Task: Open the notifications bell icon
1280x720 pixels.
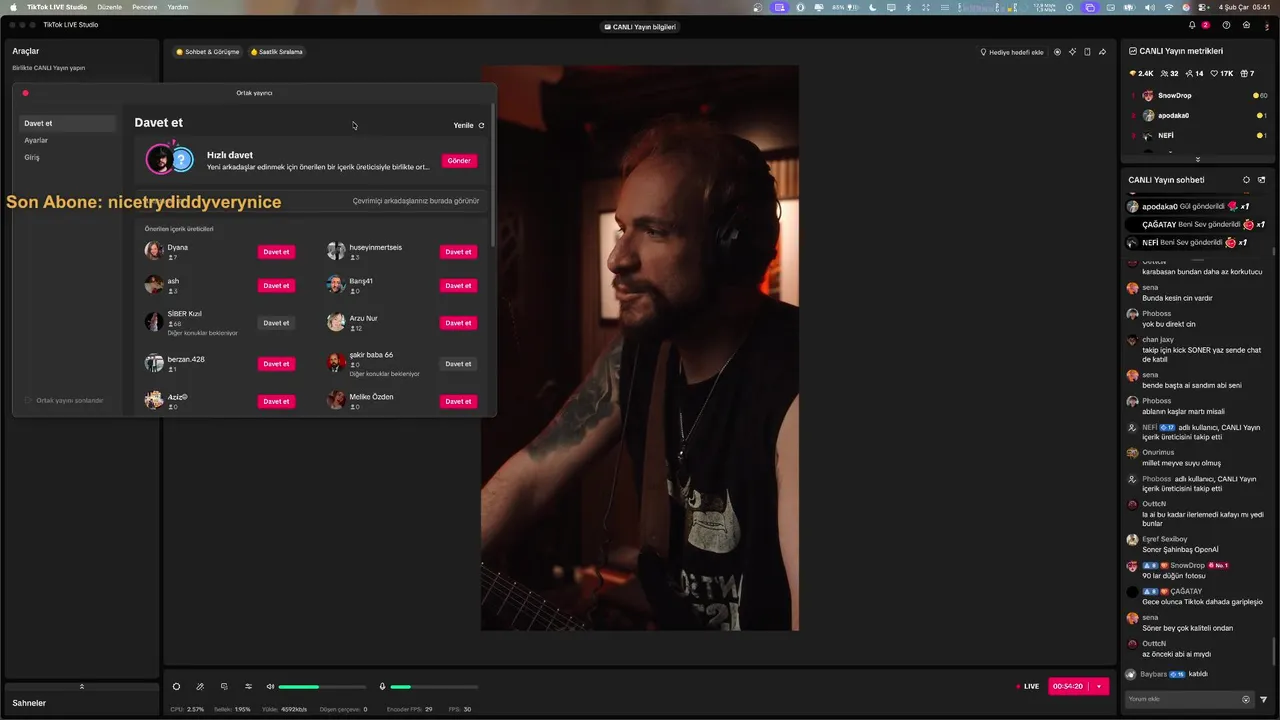Action: [x=1192, y=25]
